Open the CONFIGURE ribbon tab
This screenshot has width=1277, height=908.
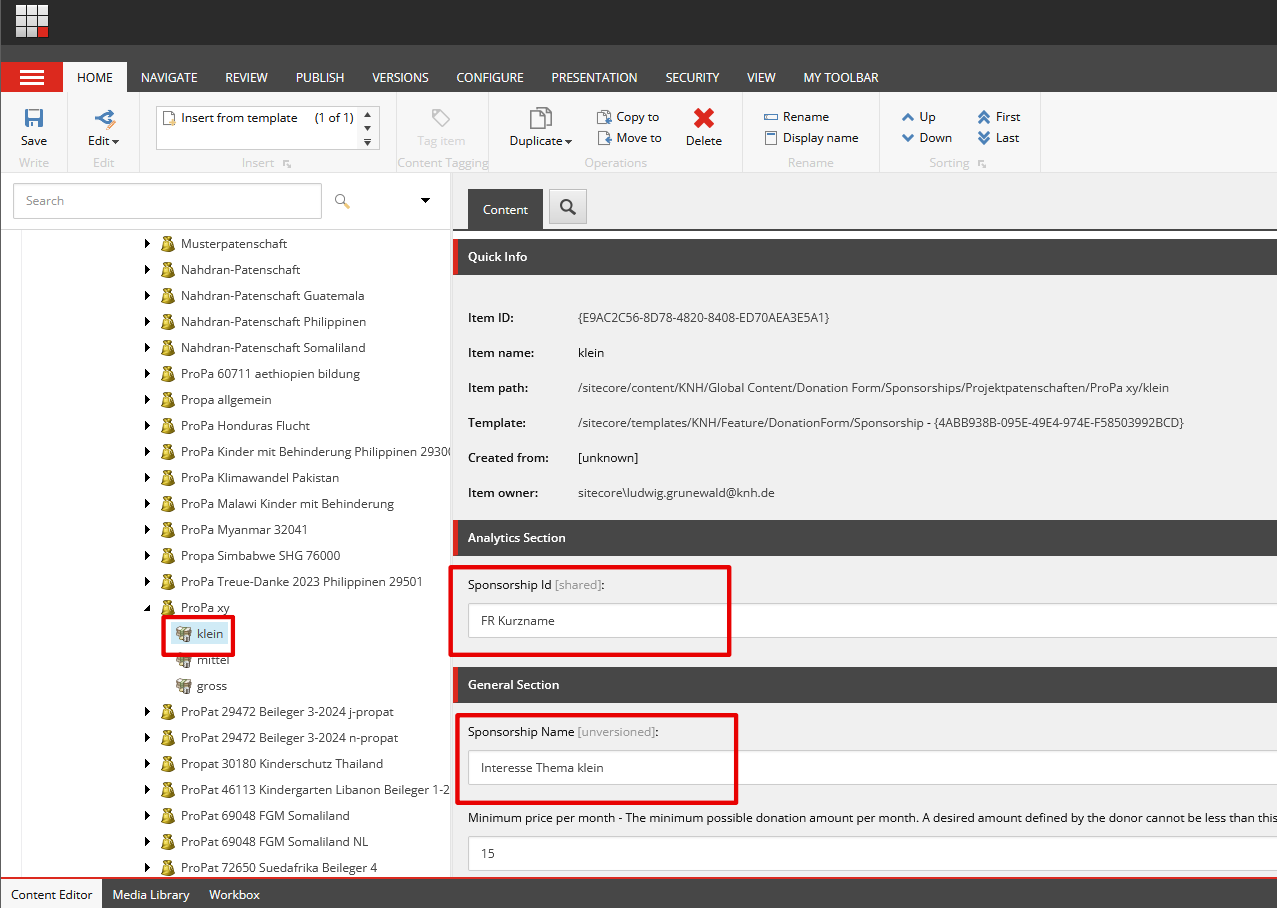(x=490, y=77)
